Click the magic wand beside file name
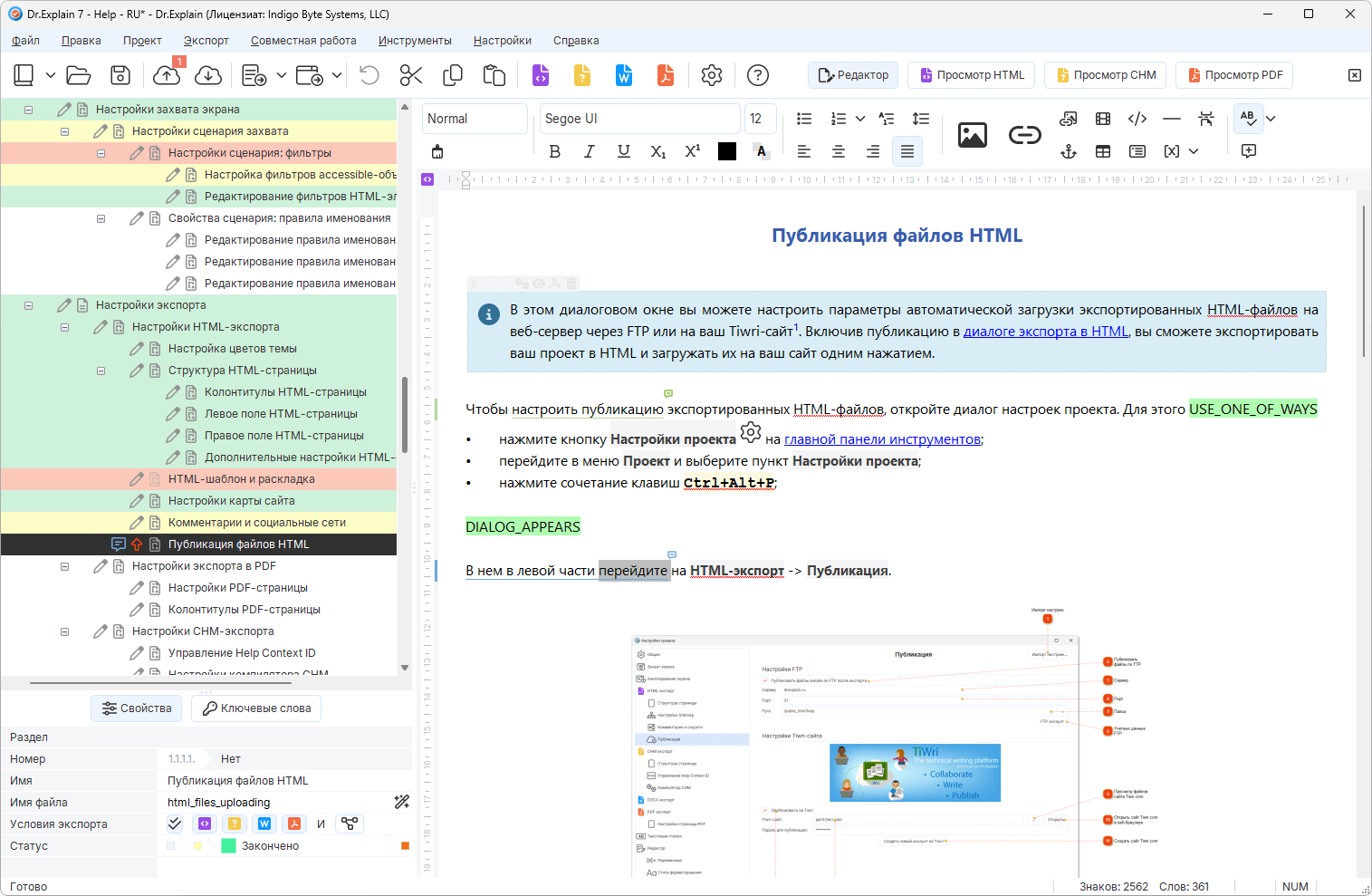Viewport: 1372px width, 896px height. (402, 802)
